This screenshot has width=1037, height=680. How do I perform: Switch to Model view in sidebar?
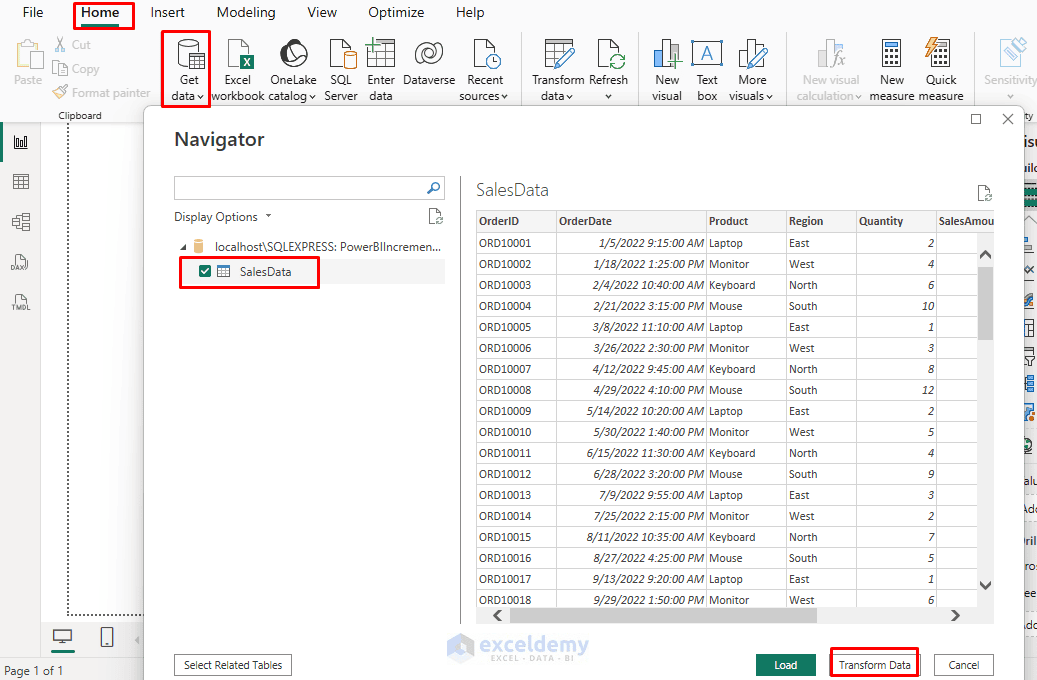click(x=21, y=222)
